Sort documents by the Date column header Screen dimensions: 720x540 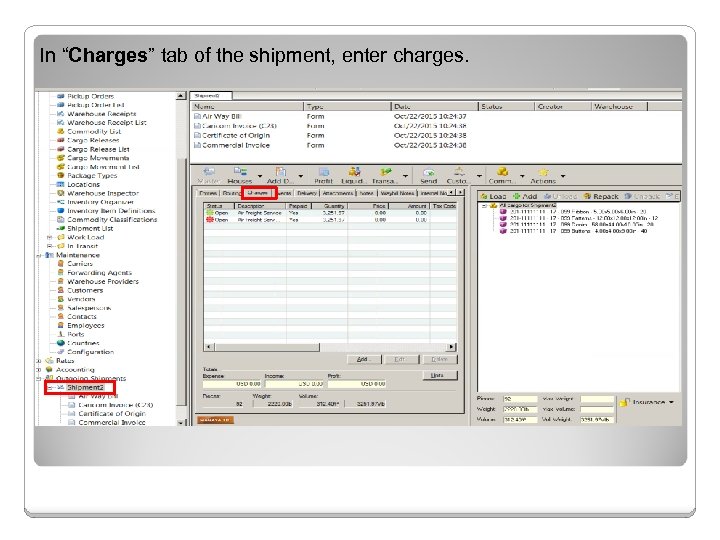(434, 107)
